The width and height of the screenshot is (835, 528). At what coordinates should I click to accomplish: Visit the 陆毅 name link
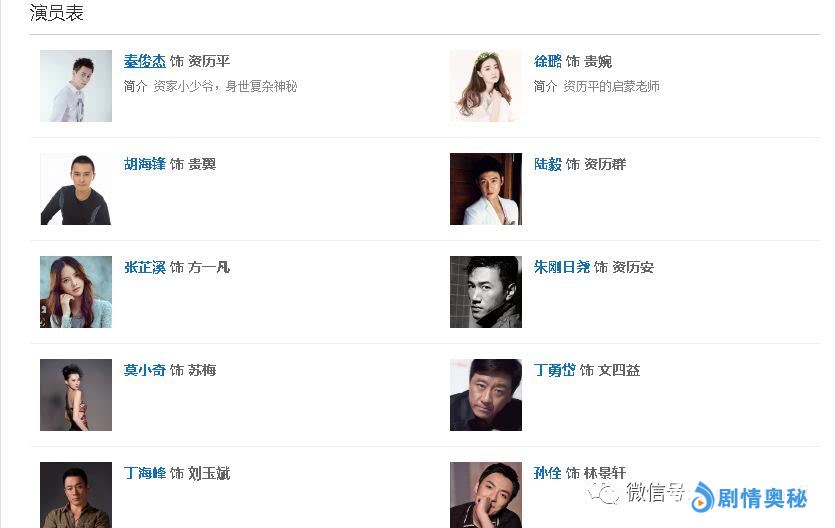pyautogui.click(x=548, y=164)
